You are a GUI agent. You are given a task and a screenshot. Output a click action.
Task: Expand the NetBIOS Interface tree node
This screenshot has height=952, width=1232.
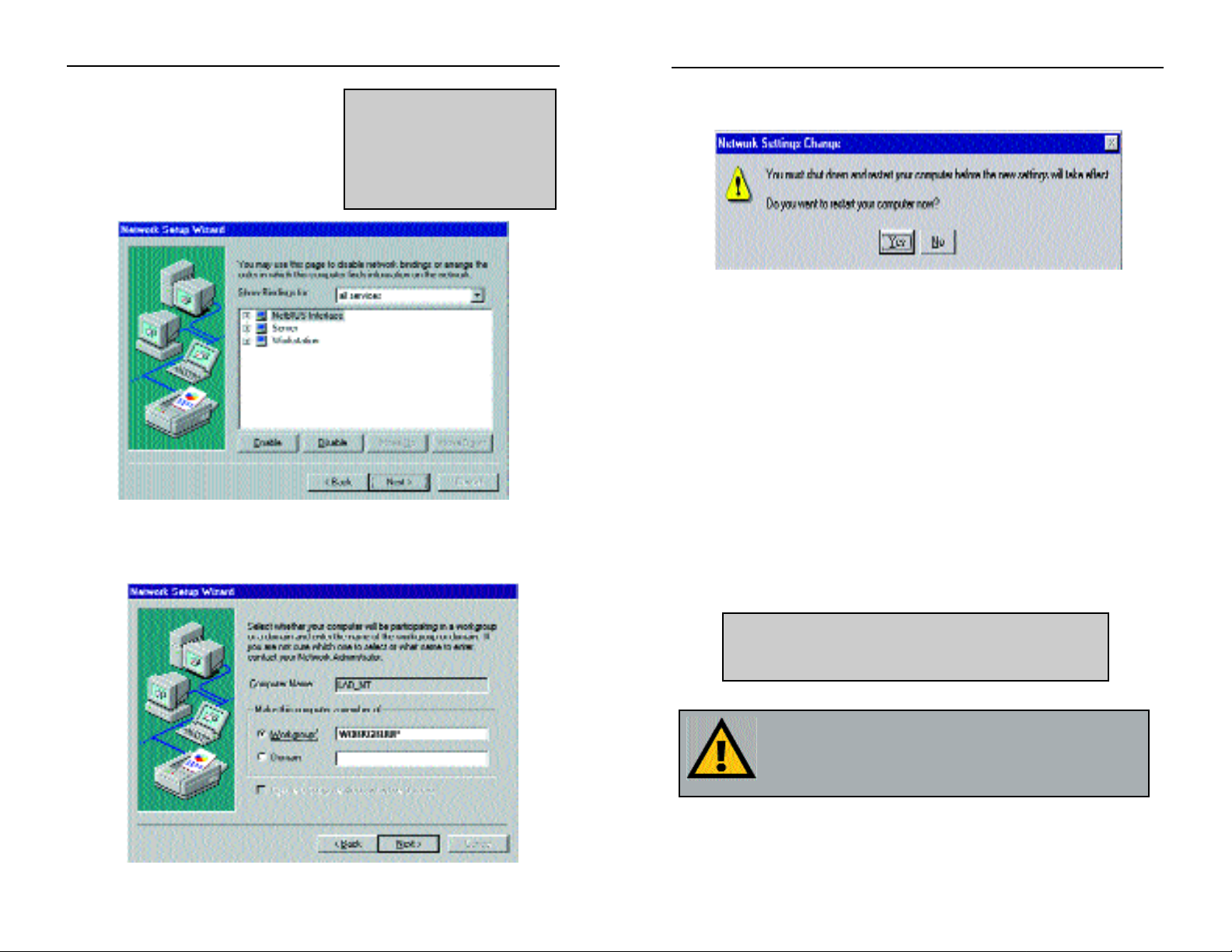(246, 316)
